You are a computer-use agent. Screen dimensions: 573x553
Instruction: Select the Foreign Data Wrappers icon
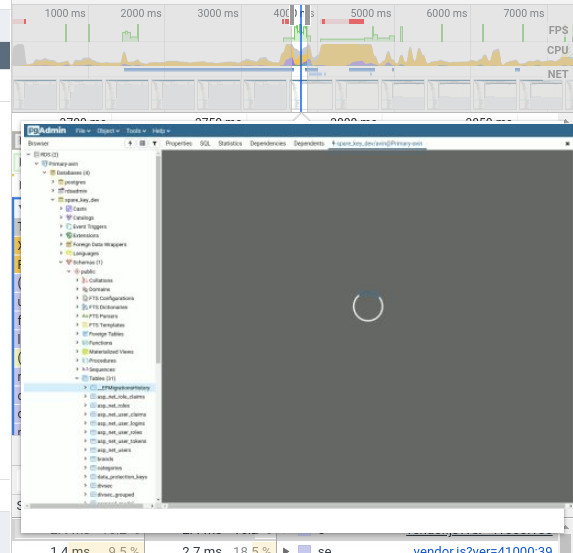(x=69, y=244)
